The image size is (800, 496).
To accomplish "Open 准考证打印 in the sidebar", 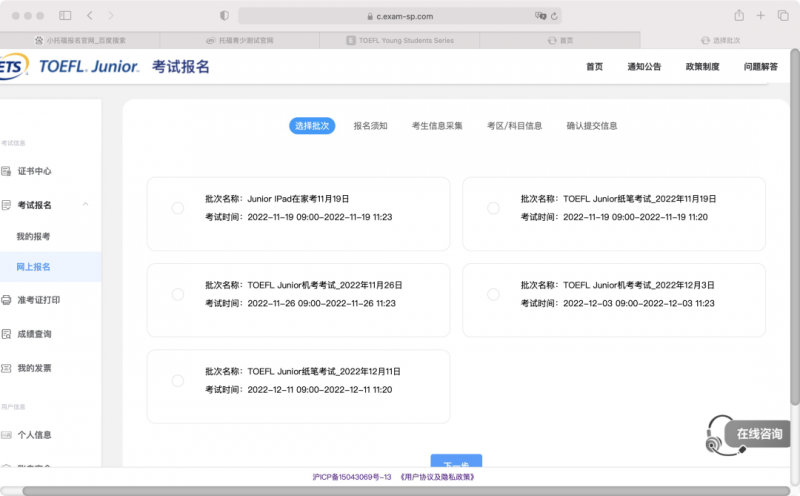I will pyautogui.click(x=39, y=300).
